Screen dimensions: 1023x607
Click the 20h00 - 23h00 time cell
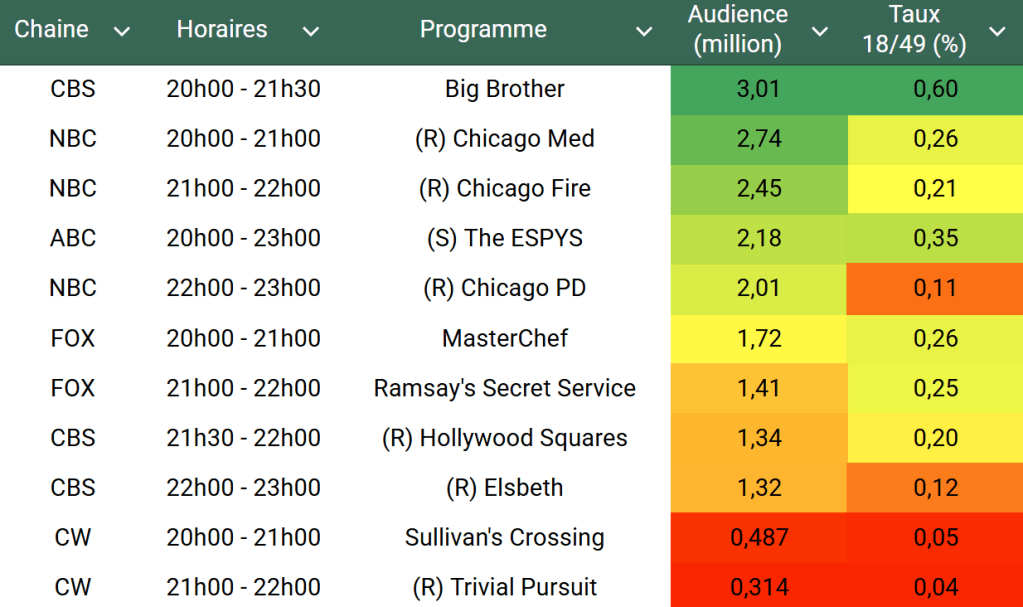pos(243,239)
